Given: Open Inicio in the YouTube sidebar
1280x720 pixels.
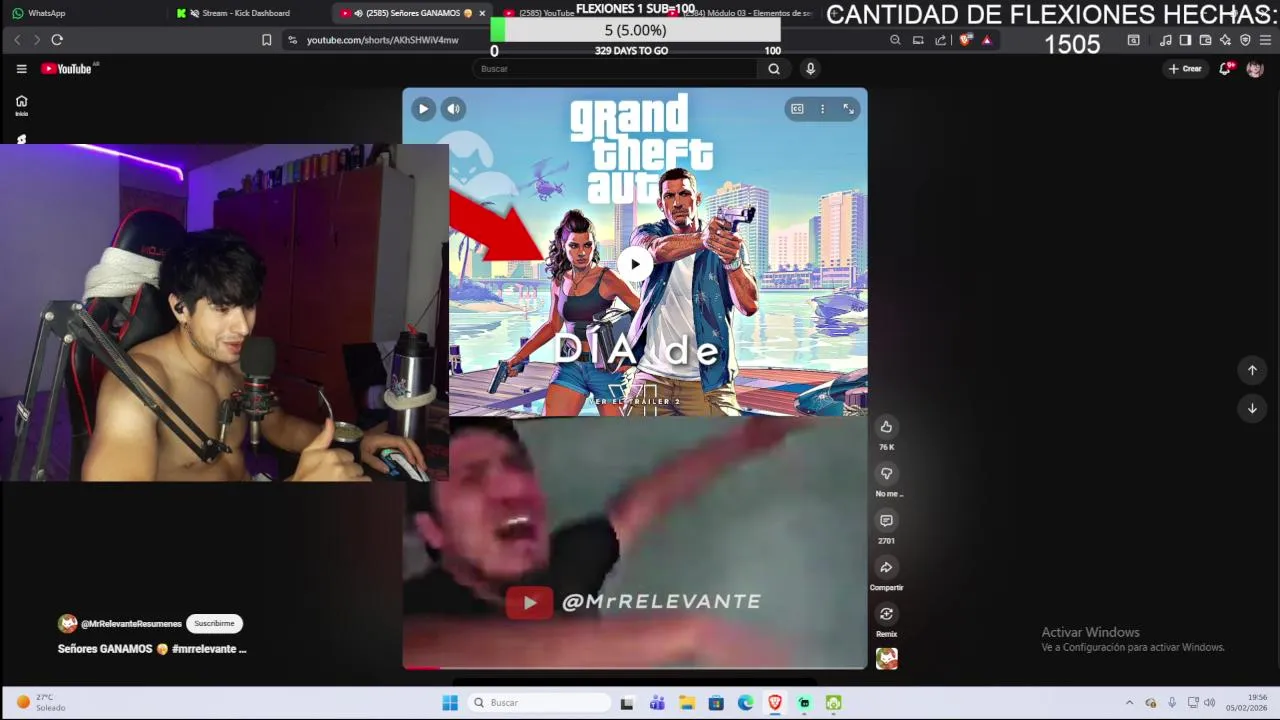Looking at the screenshot, I should click(x=21, y=105).
